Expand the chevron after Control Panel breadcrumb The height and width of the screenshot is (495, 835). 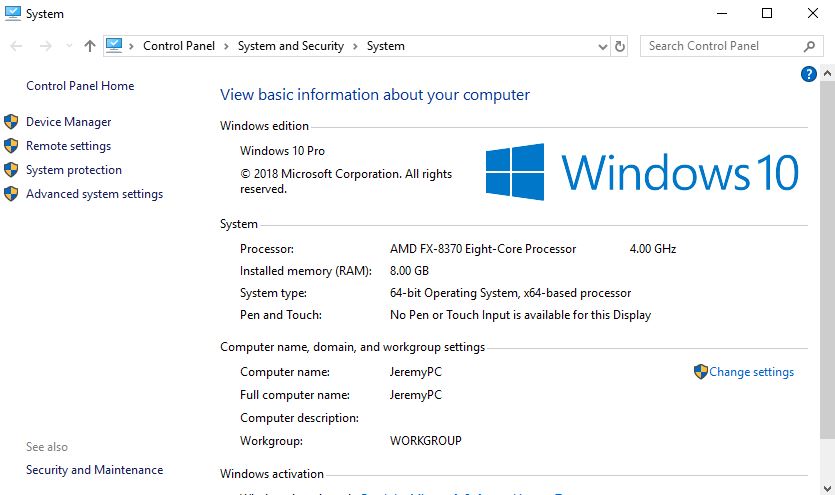click(x=227, y=46)
